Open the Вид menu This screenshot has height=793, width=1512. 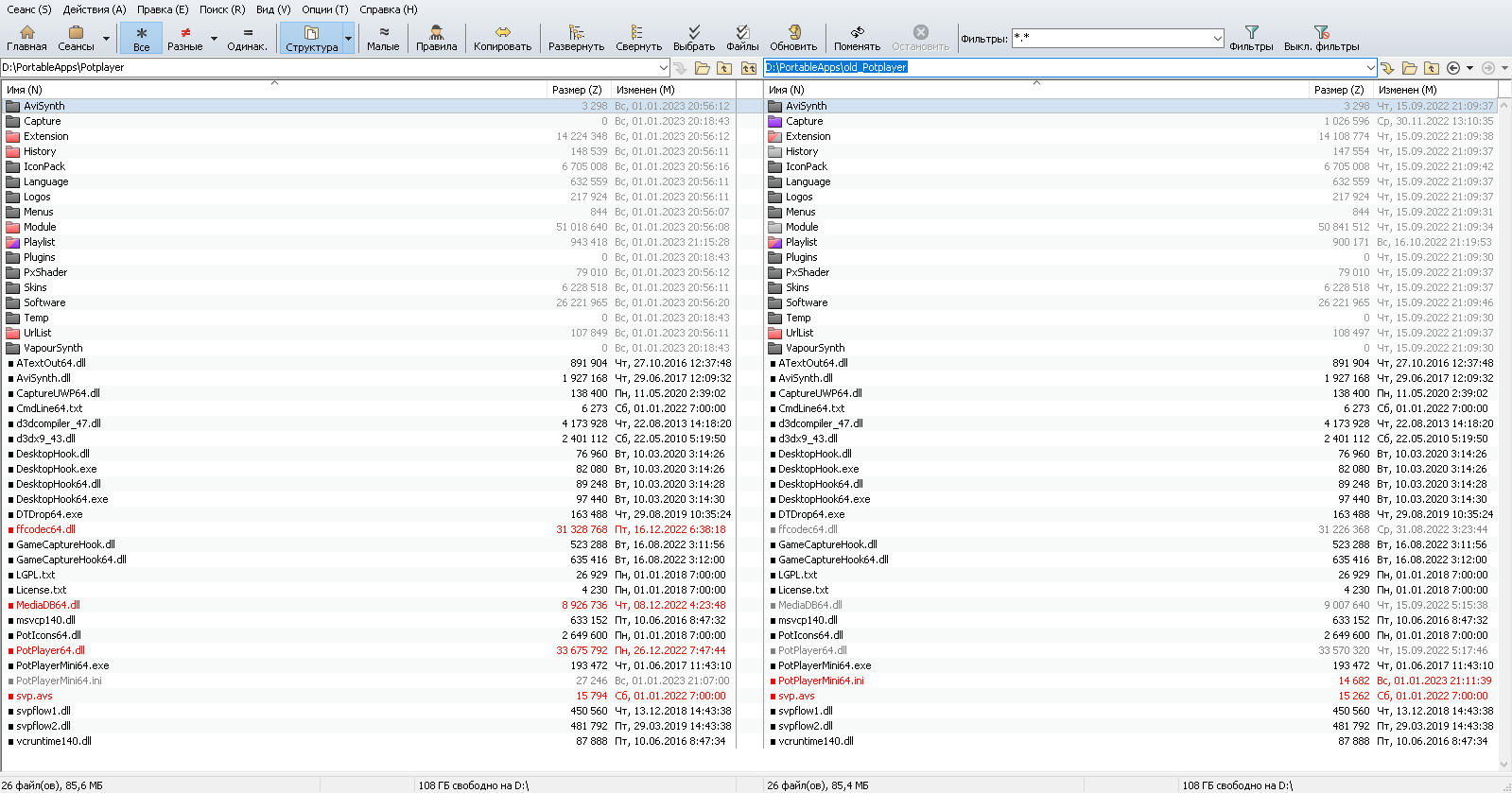point(273,9)
